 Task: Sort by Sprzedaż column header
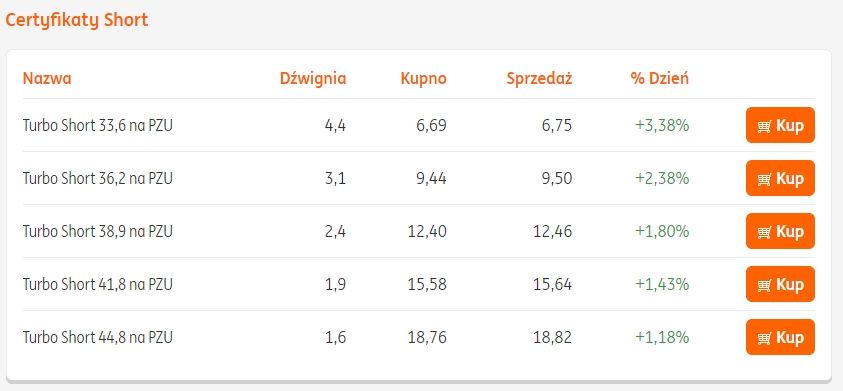coord(539,79)
